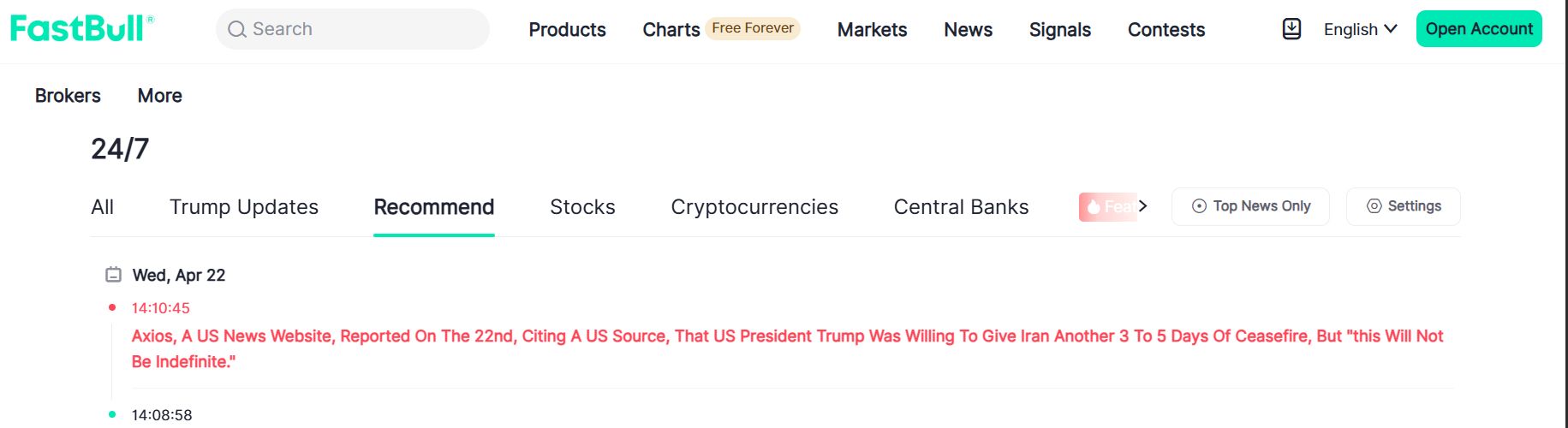
Task: Click the FastBull logo
Action: (x=81, y=28)
